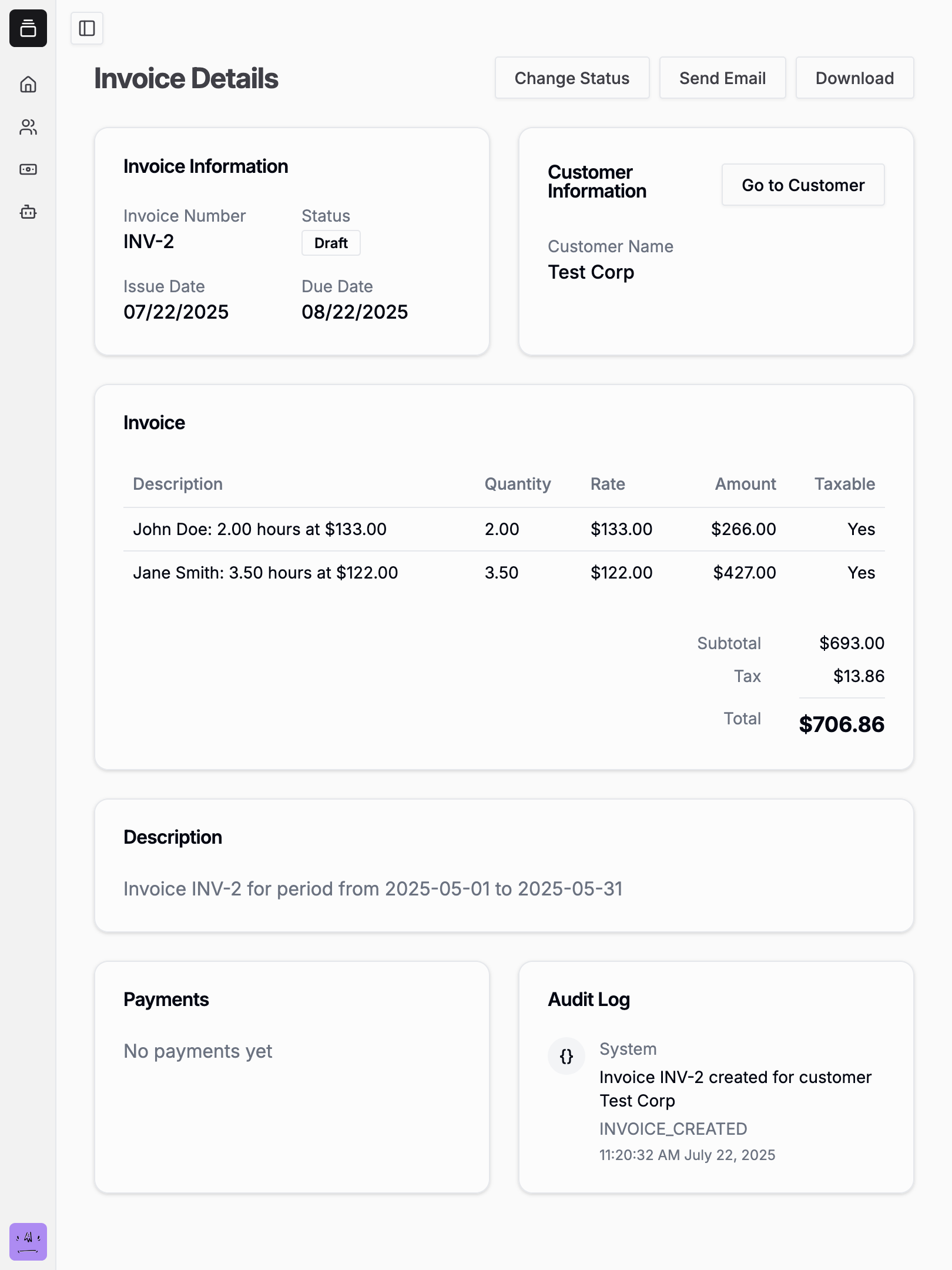Open the Change Status menu
952x1270 pixels.
click(572, 78)
